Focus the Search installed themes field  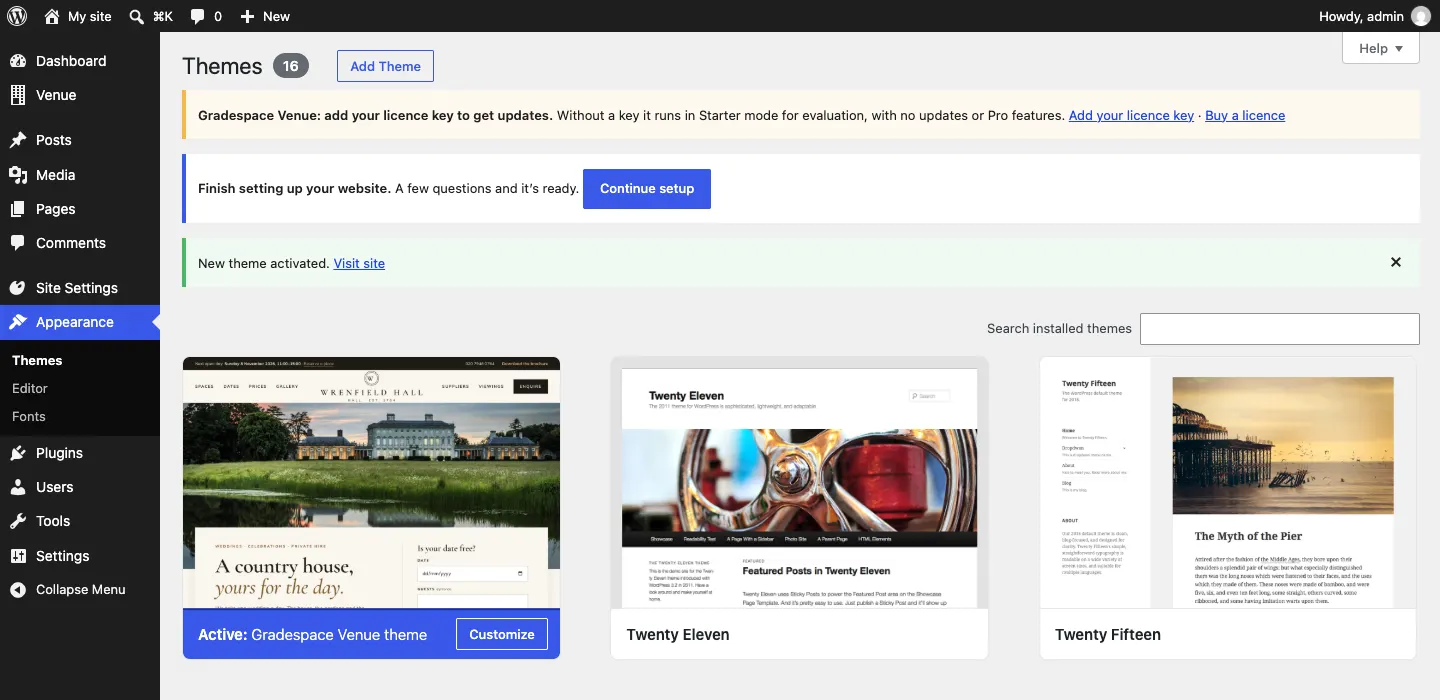point(1280,329)
